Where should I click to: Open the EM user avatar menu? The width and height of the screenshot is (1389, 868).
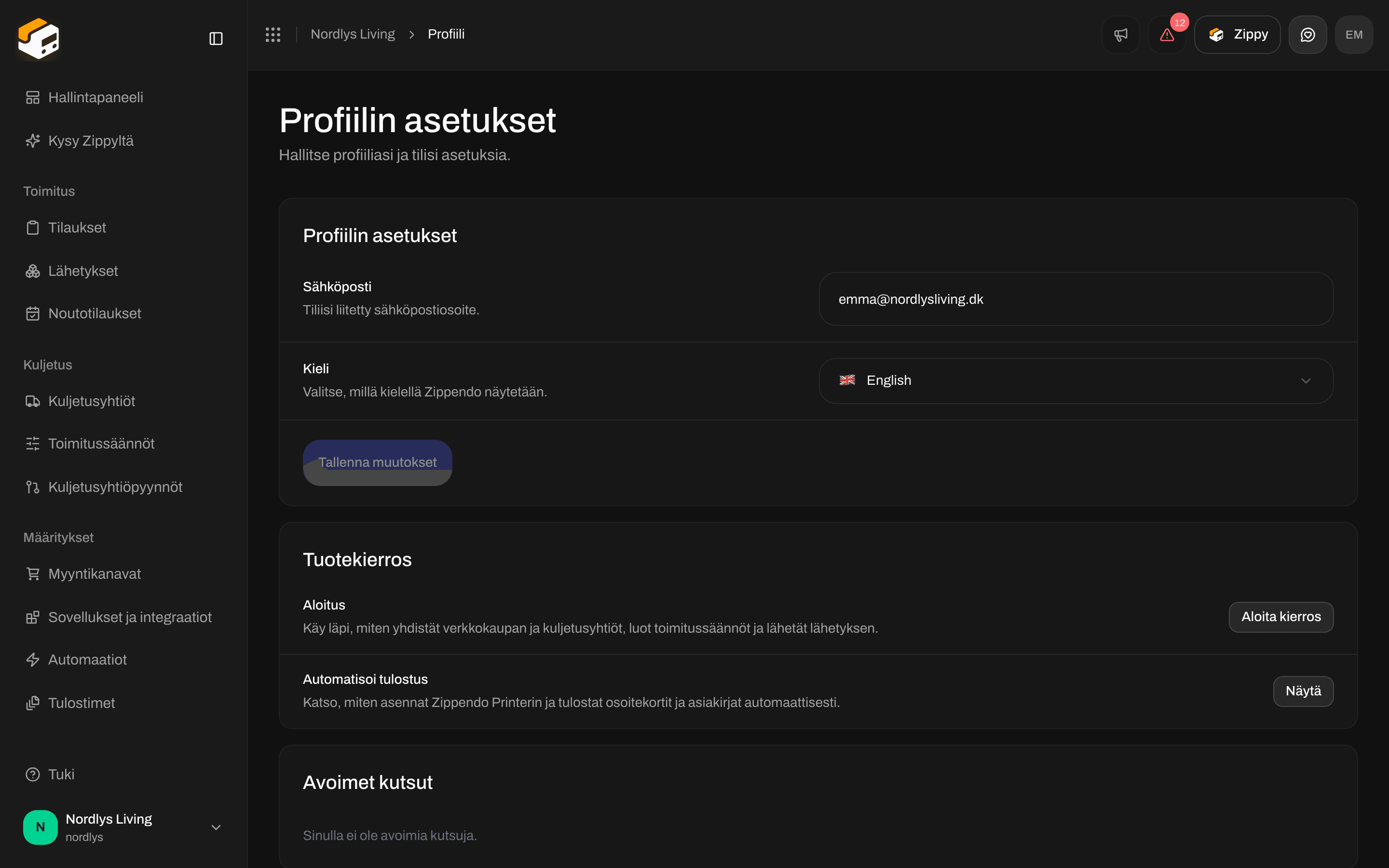[1354, 34]
